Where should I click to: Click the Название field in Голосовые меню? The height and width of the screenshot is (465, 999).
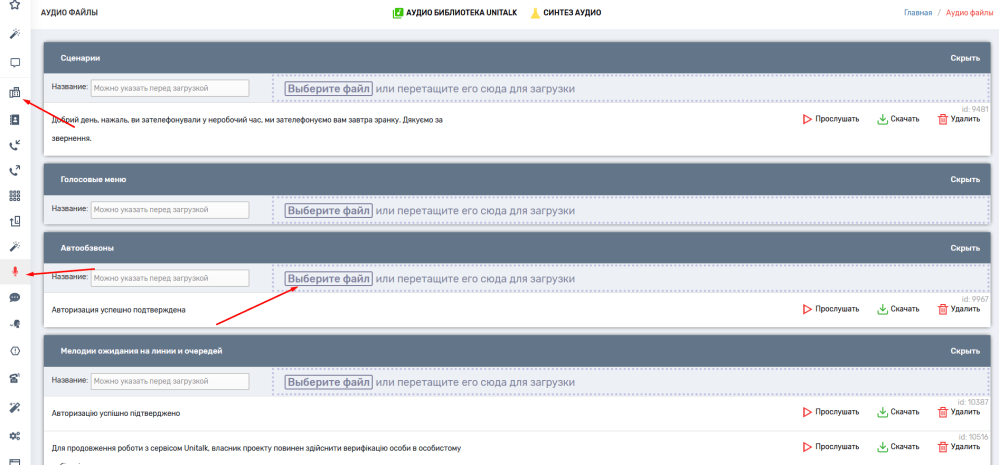170,210
